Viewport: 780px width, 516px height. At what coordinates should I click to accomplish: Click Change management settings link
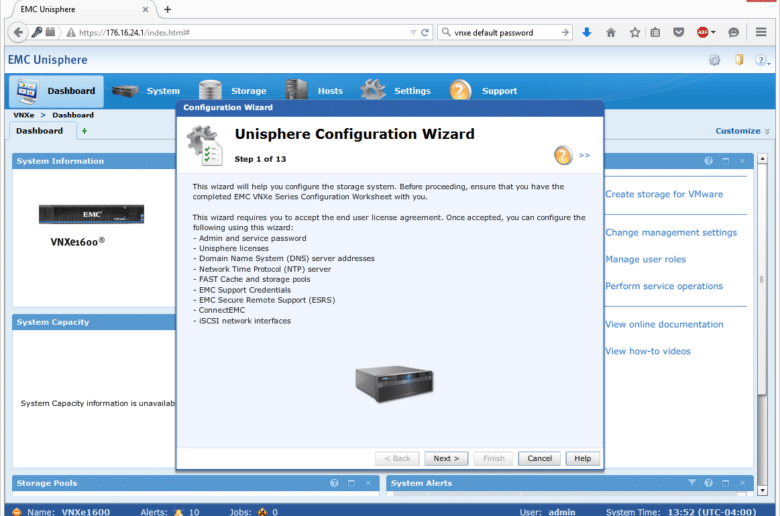671,232
